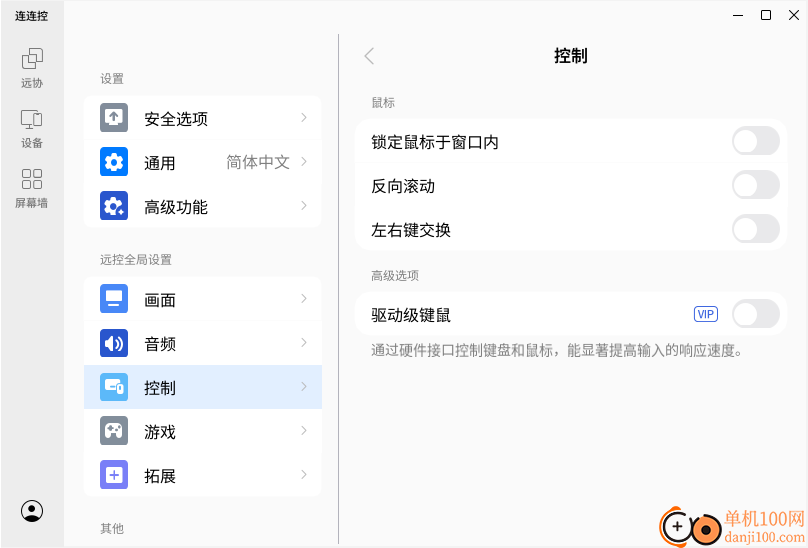The width and height of the screenshot is (808, 548).
Task: Click the 远控全局设置 section heading
Action: click(x=136, y=260)
